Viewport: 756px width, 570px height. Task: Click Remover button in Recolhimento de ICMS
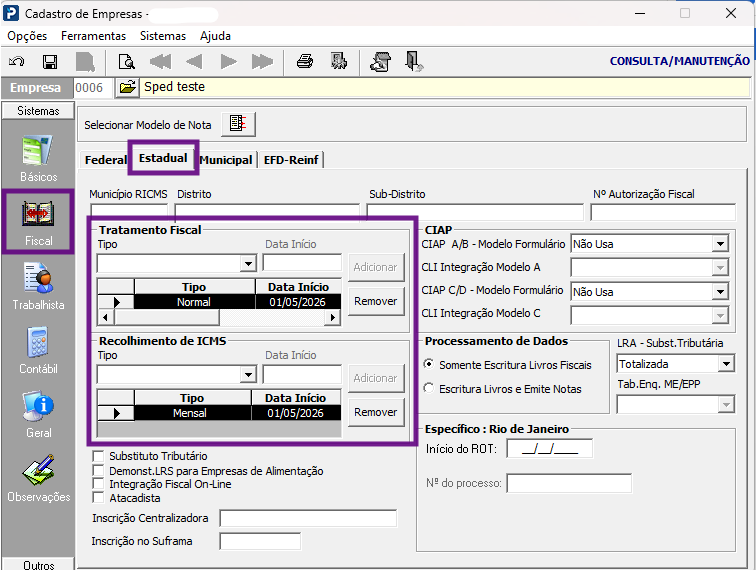376,412
